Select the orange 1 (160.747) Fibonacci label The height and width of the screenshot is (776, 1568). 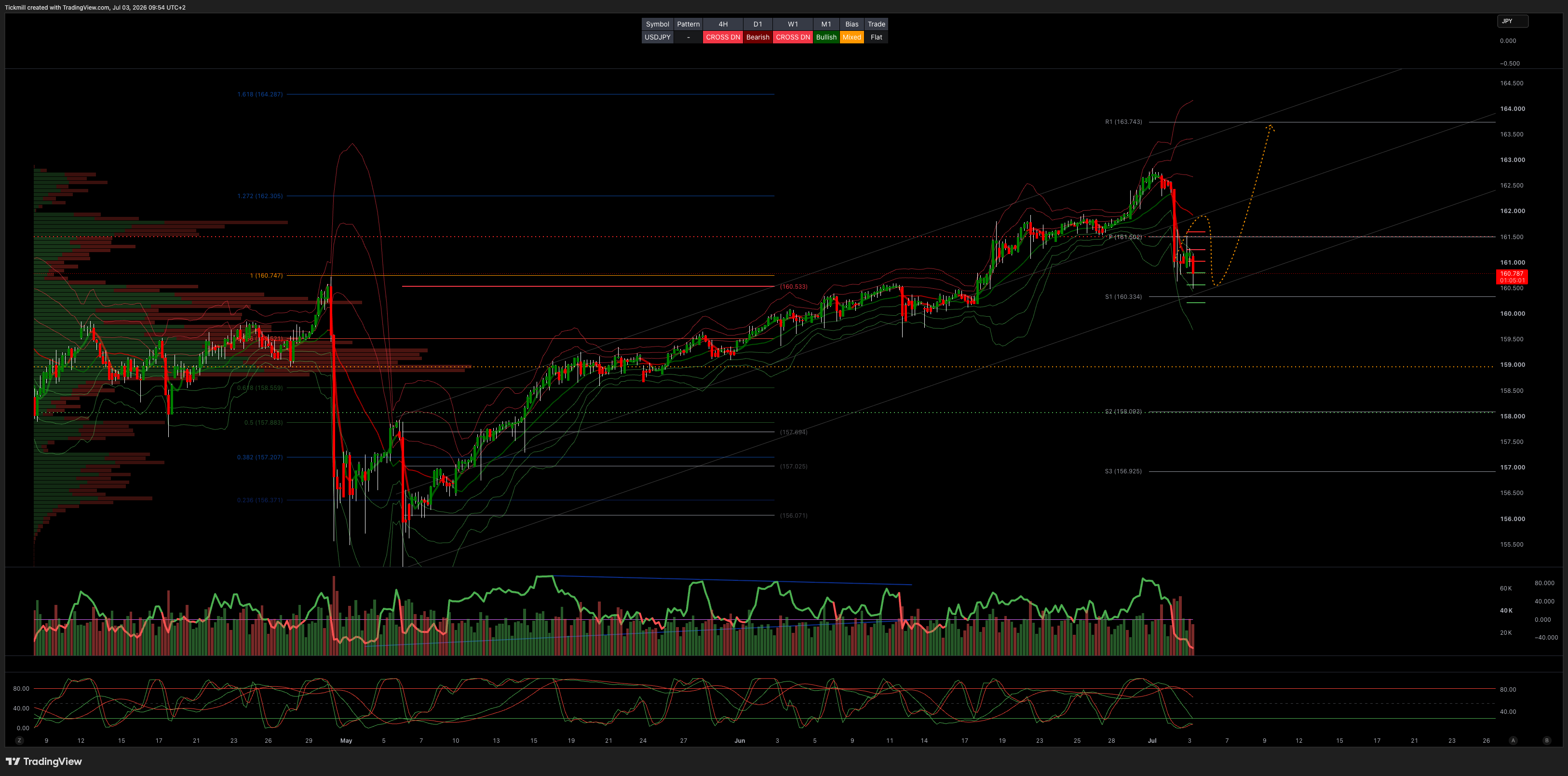[x=267, y=276]
